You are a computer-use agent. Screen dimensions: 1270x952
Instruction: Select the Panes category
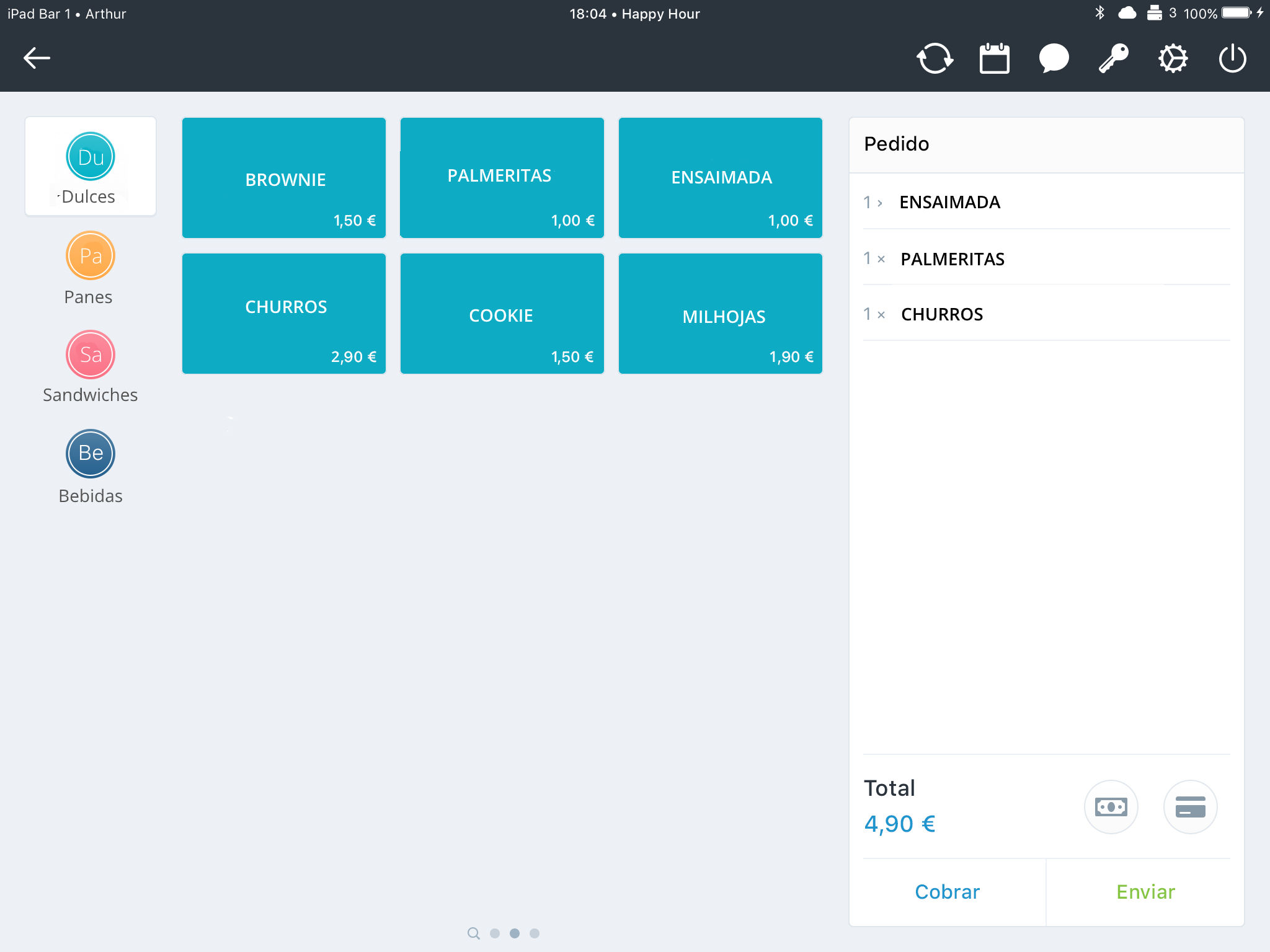tap(91, 268)
